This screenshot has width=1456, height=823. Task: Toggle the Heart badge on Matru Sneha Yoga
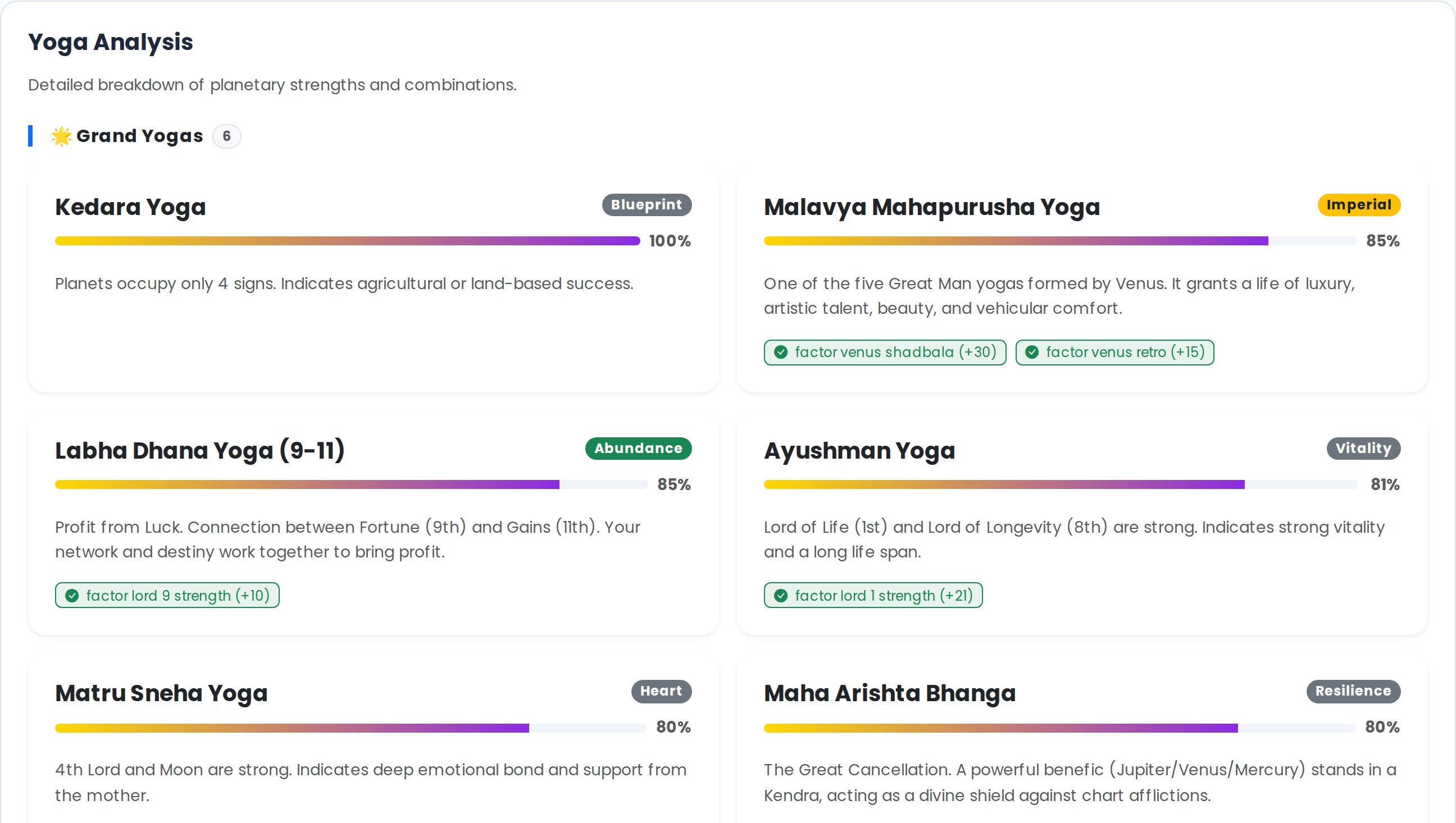click(661, 691)
